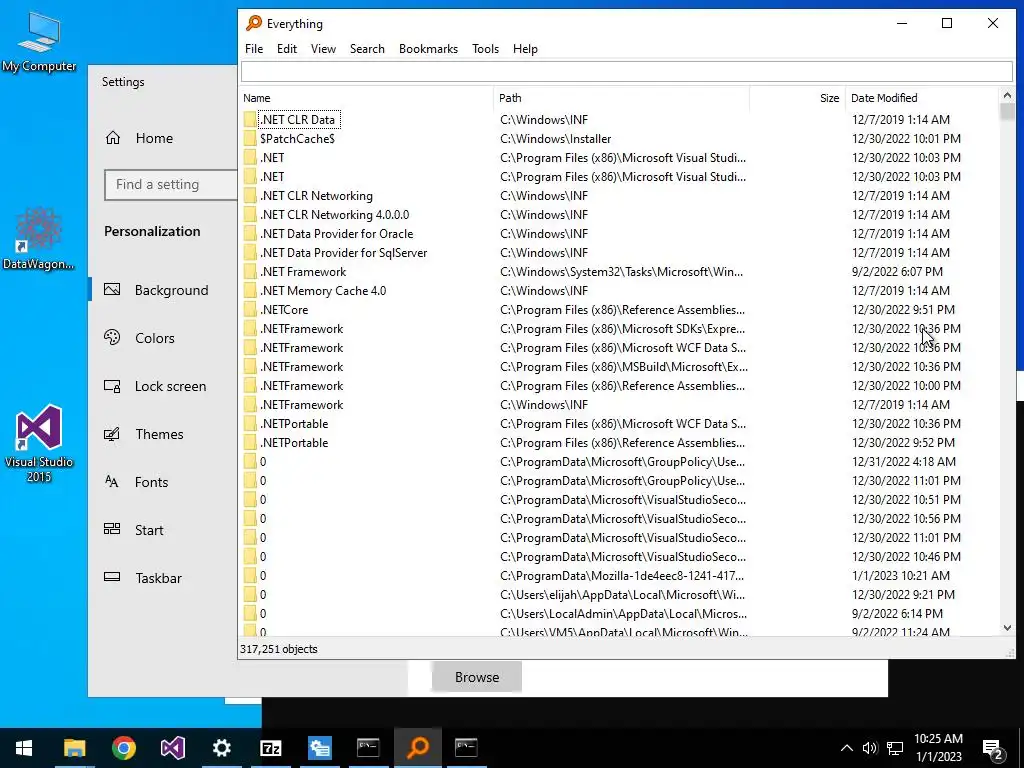Open the volume speaker tray icon
Viewport: 1024px width, 768px height.
click(869, 748)
